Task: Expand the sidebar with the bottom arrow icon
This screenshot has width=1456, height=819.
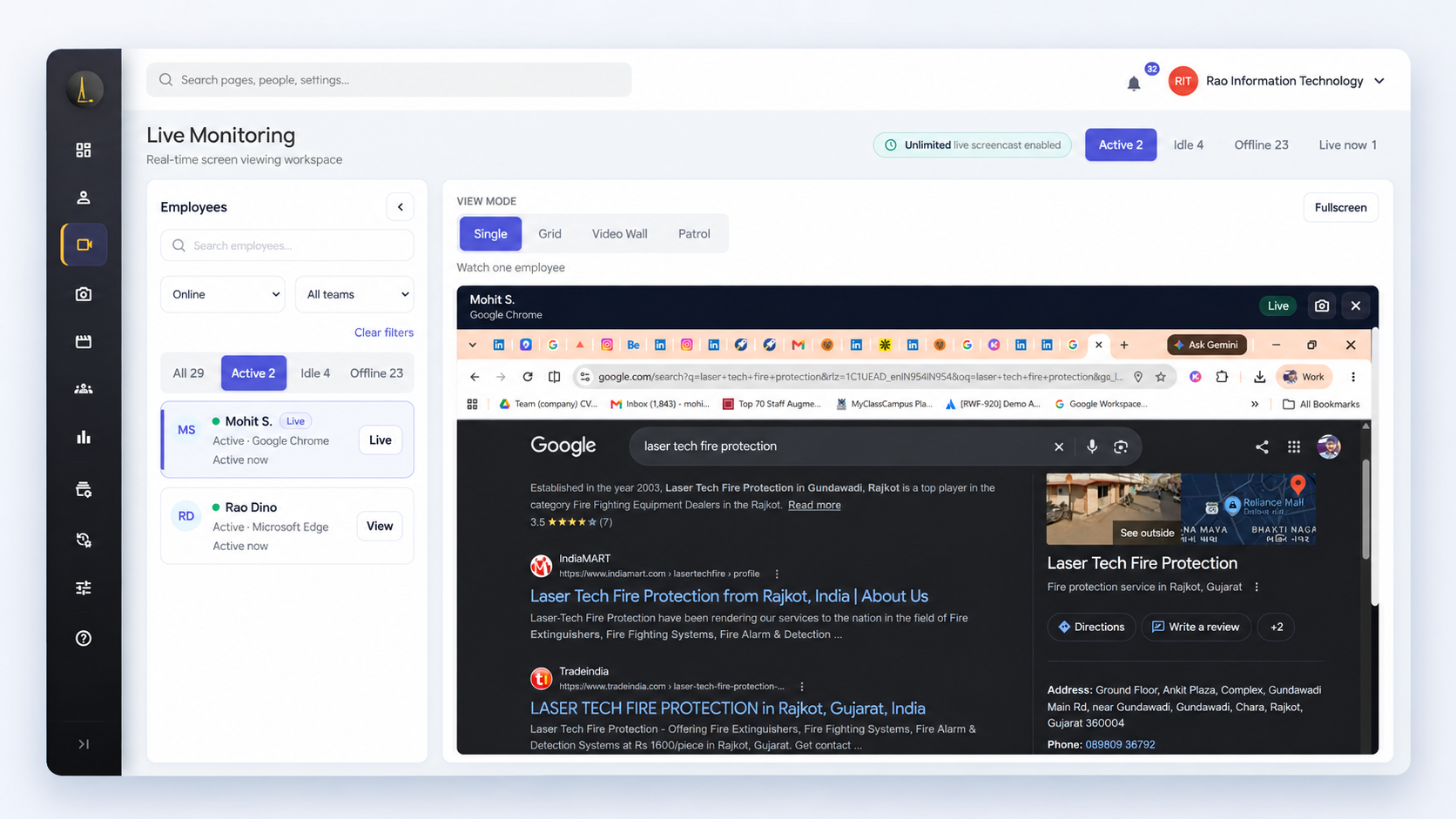Action: pyautogui.click(x=84, y=744)
